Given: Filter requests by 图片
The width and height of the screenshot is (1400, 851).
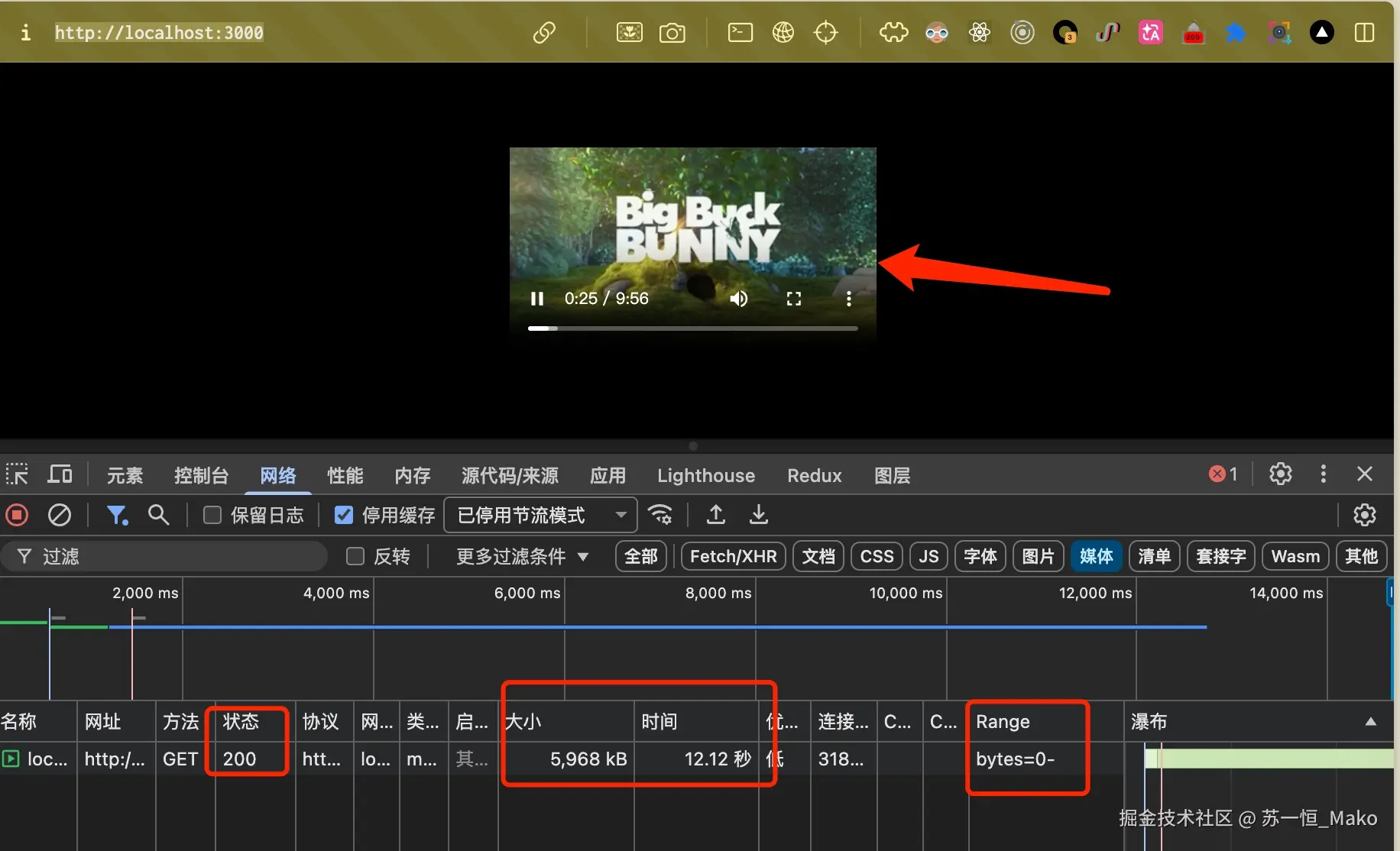Looking at the screenshot, I should point(1038,556).
